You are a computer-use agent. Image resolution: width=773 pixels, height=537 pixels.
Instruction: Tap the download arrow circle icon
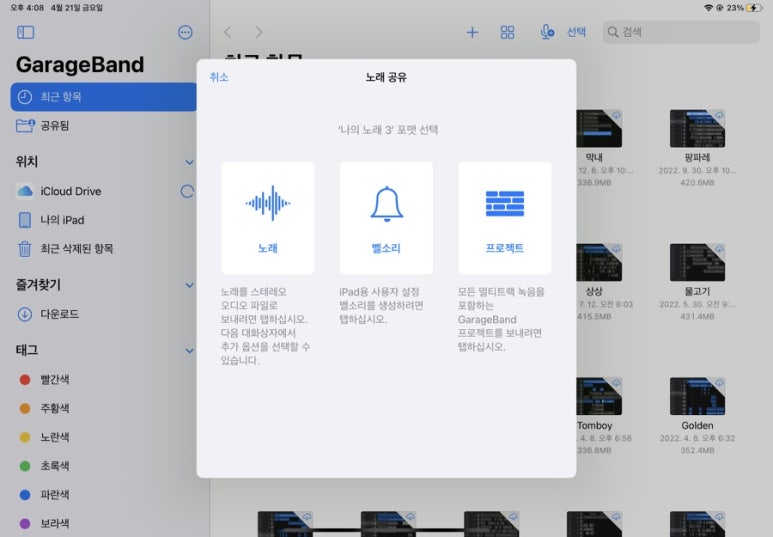pyautogui.click(x=25, y=314)
